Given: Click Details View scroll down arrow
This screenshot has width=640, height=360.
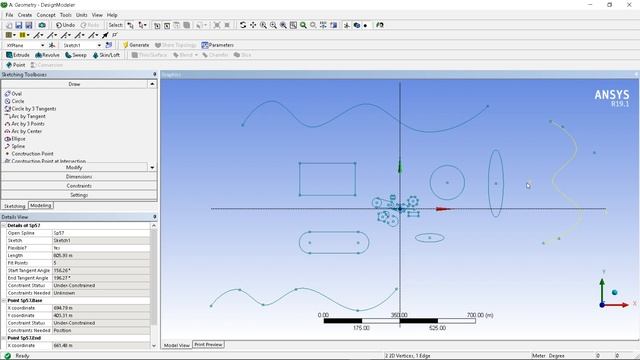Looking at the screenshot, I should (154, 346).
